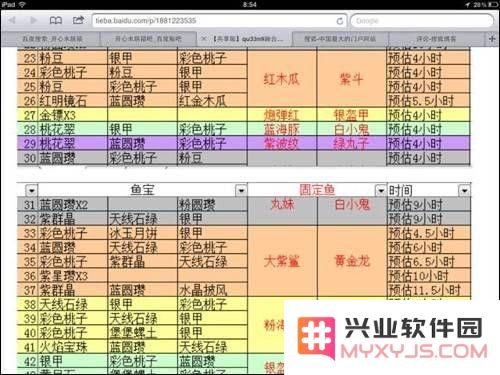Switch to the second browser tab
Viewport: 500px width, 375px height.
pyautogui.click(x=148, y=39)
